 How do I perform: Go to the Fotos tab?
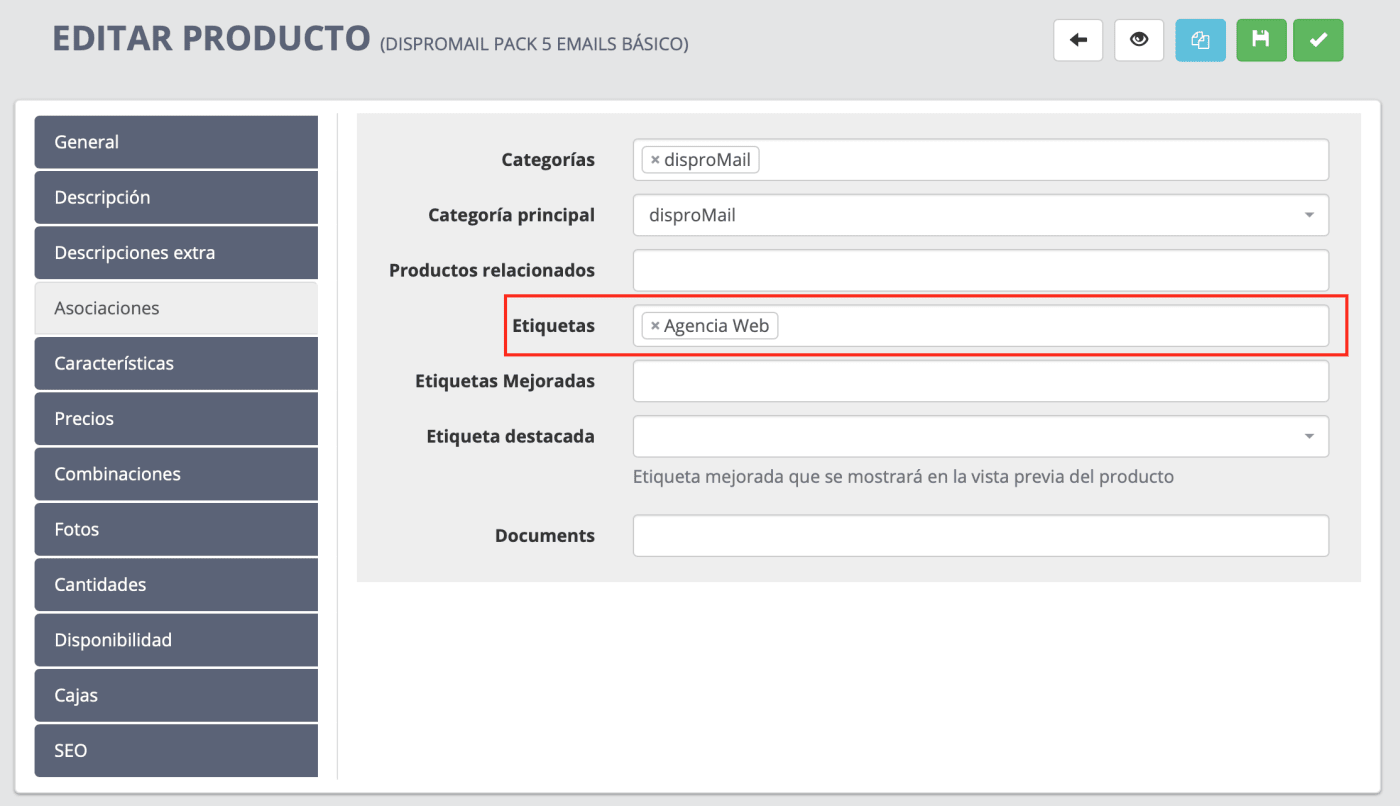click(176, 529)
